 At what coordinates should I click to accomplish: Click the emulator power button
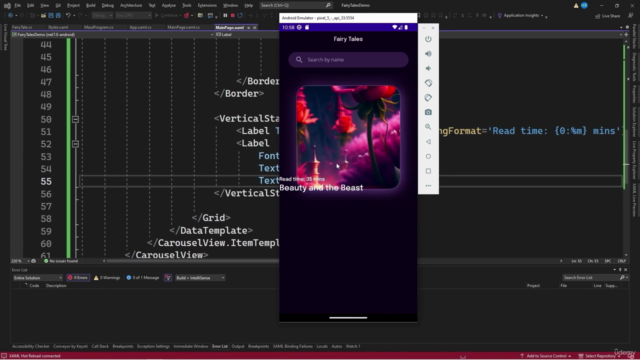click(428, 39)
